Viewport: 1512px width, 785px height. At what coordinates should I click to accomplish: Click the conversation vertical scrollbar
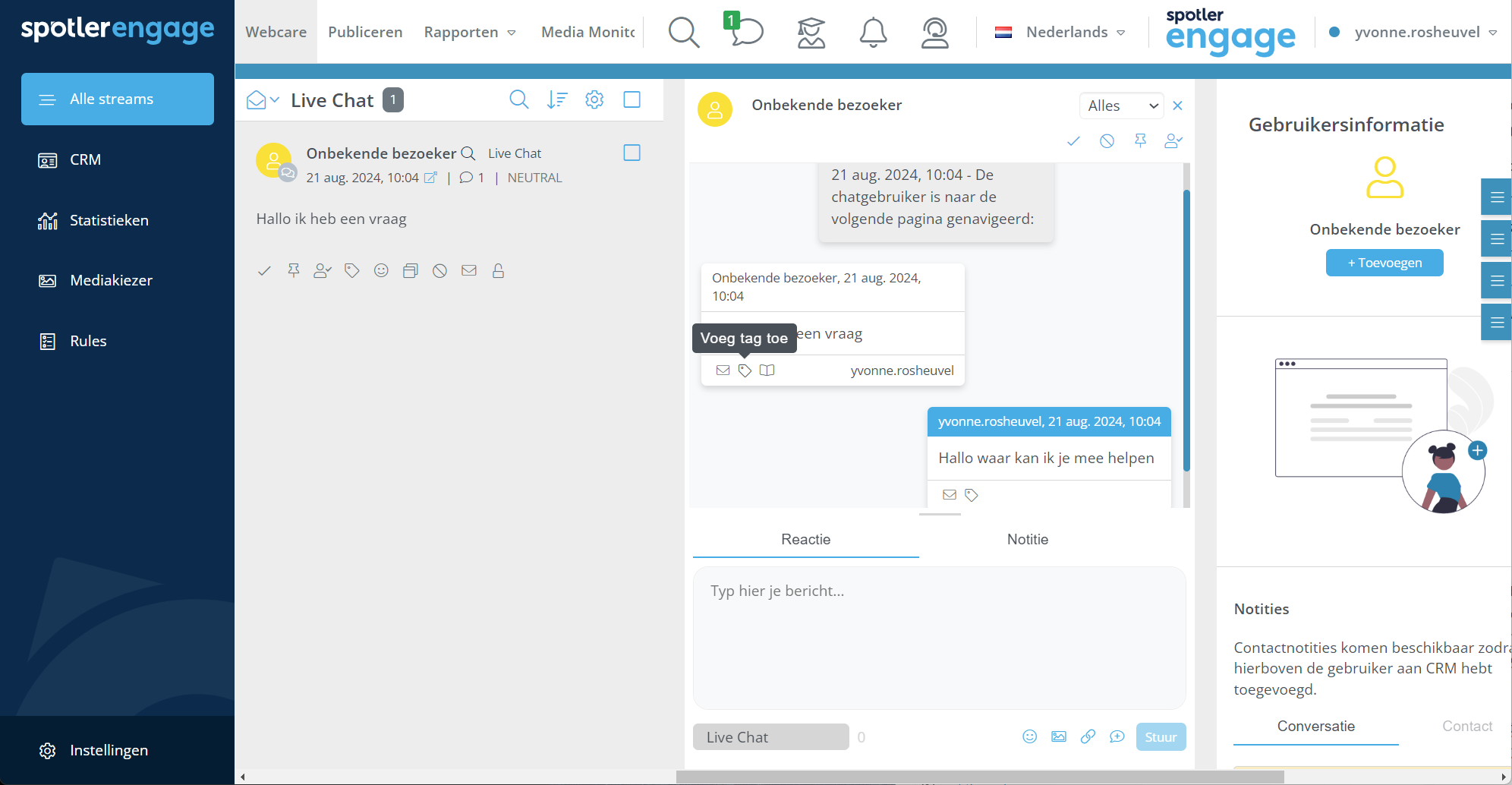point(1186,330)
